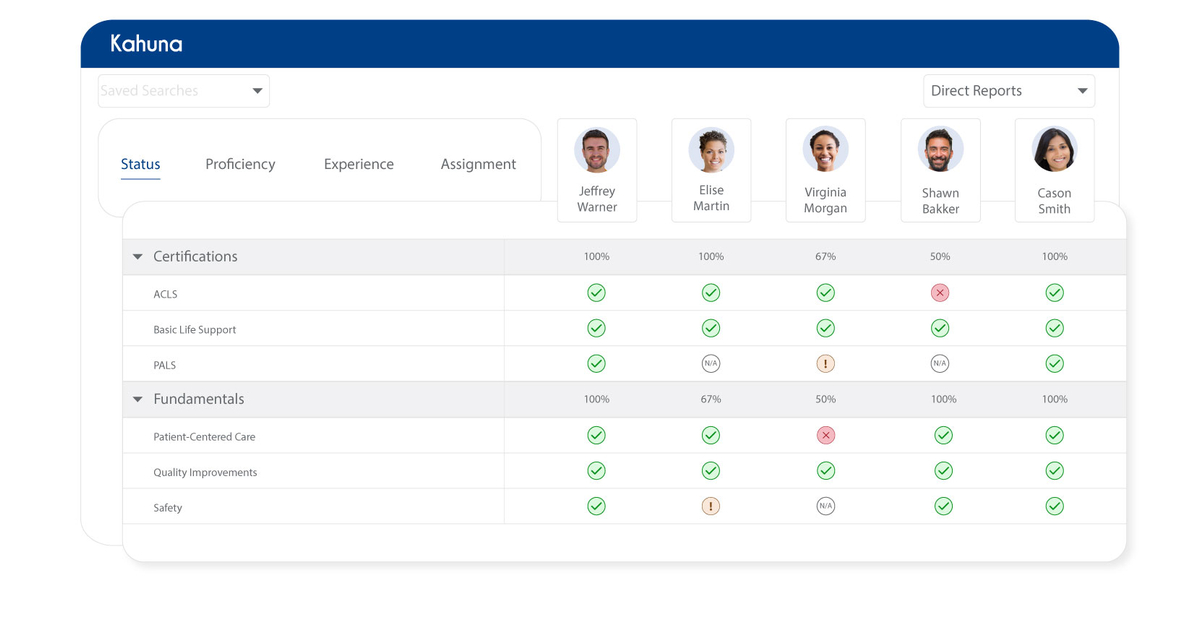The image size is (1200, 627).
Task: Select the N/A icon for Elise Martin's PALS
Action: [x=711, y=363]
